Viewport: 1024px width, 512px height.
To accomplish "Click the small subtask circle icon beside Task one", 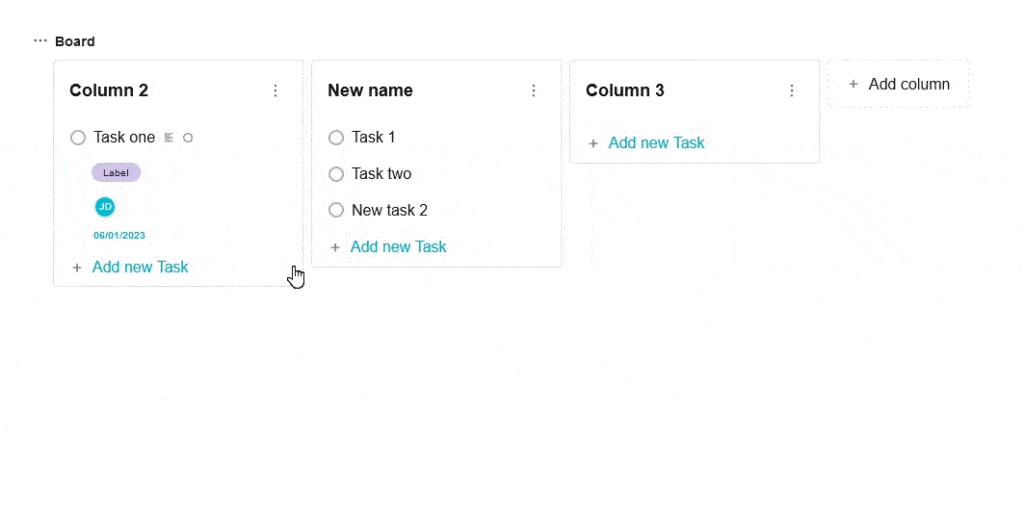I will [188, 138].
